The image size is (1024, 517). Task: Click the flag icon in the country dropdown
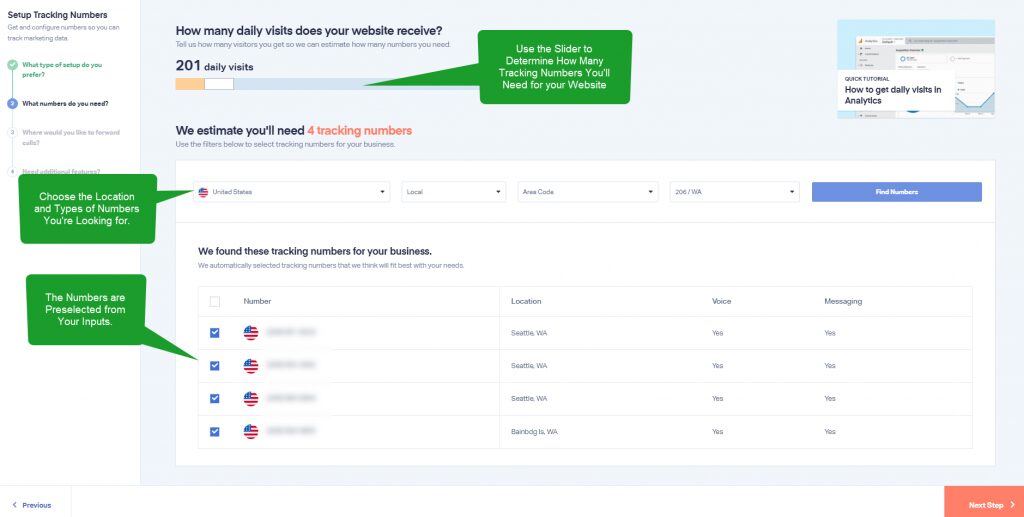[x=204, y=192]
